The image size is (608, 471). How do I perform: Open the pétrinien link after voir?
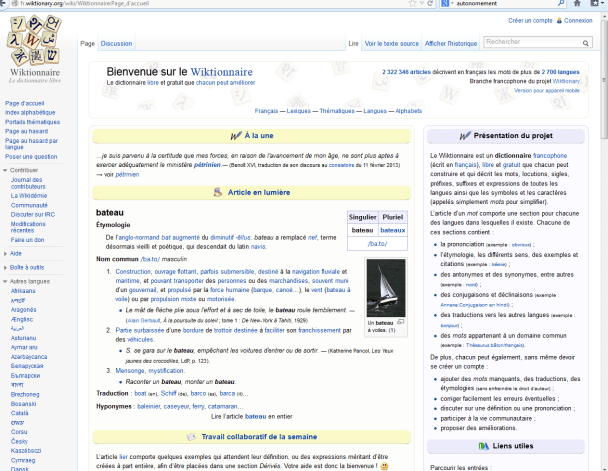point(127,174)
